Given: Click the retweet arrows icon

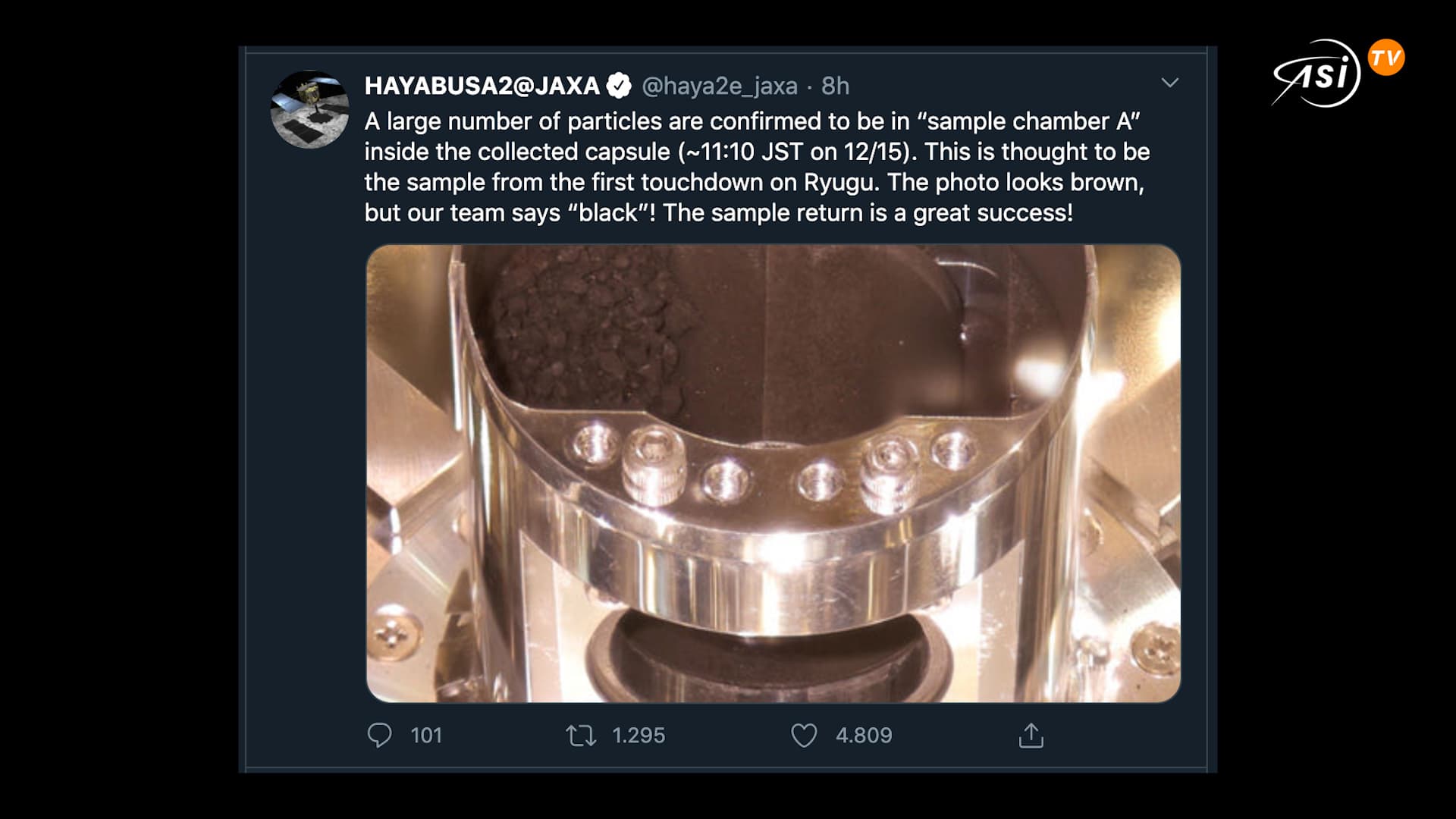Looking at the screenshot, I should (x=581, y=736).
